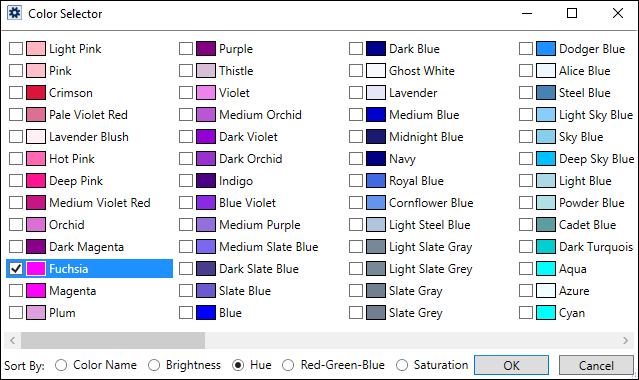Image resolution: width=639 pixels, height=380 pixels.
Task: Click the Slate Blue label
Action: coord(245,291)
